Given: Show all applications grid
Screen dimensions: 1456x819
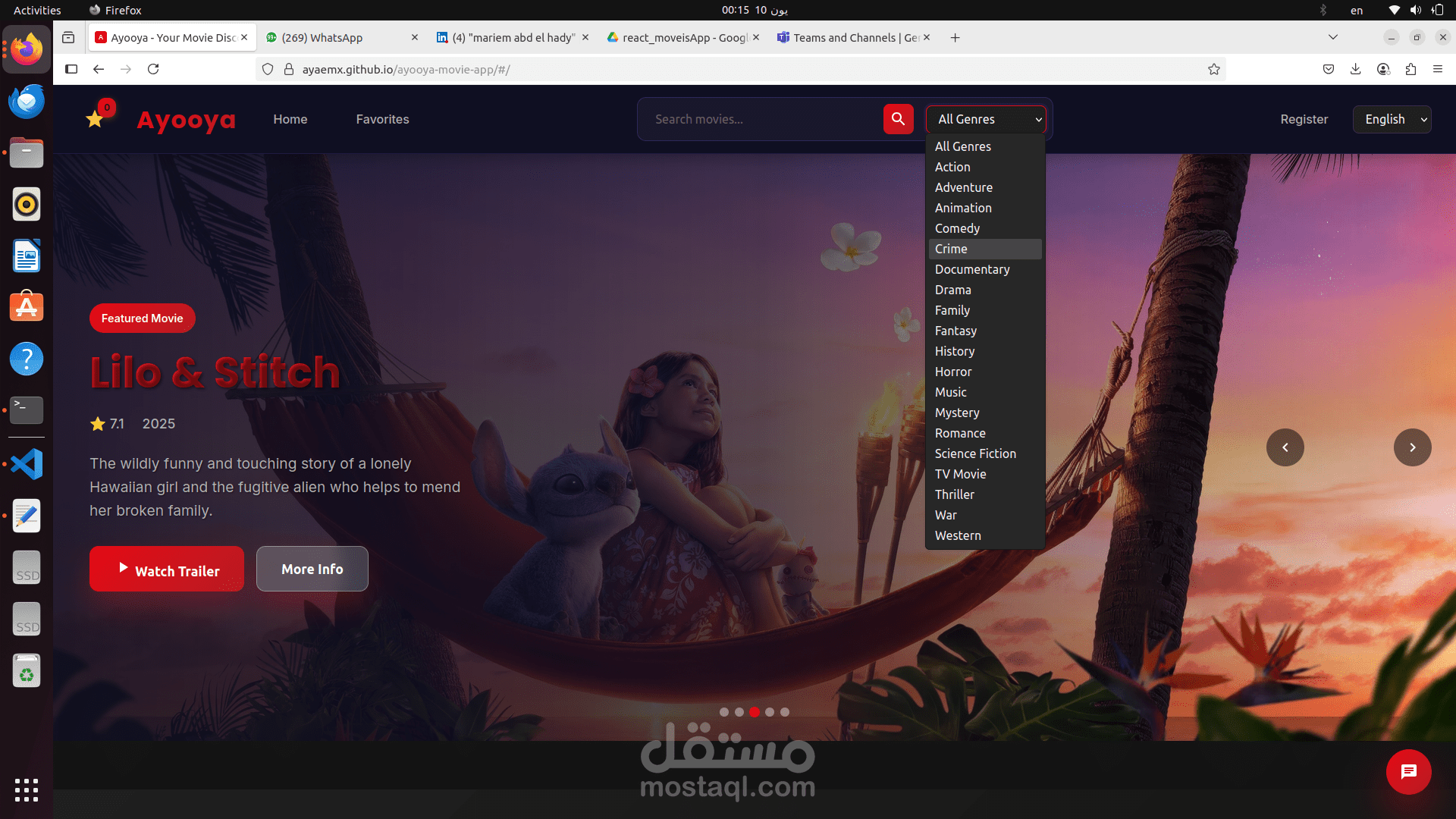Looking at the screenshot, I should click(27, 790).
